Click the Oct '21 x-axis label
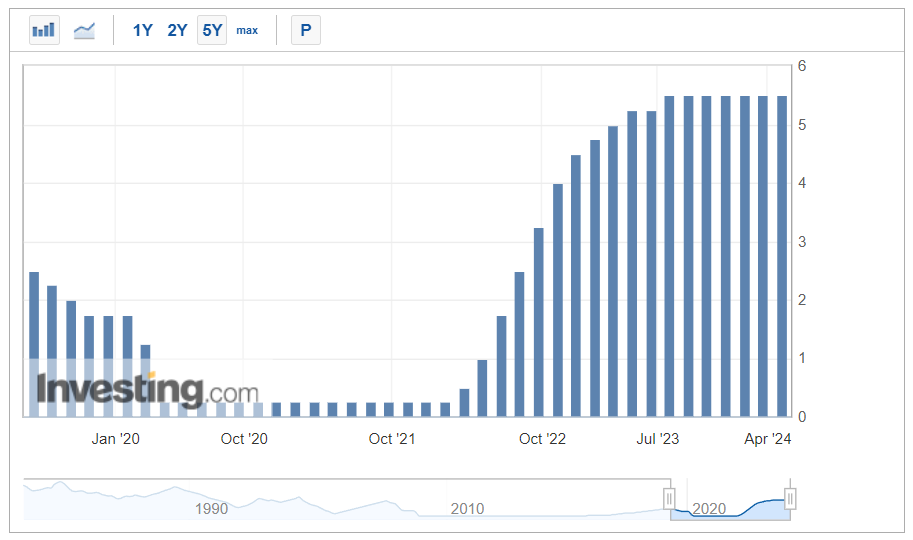The height and width of the screenshot is (540, 913). click(392, 438)
